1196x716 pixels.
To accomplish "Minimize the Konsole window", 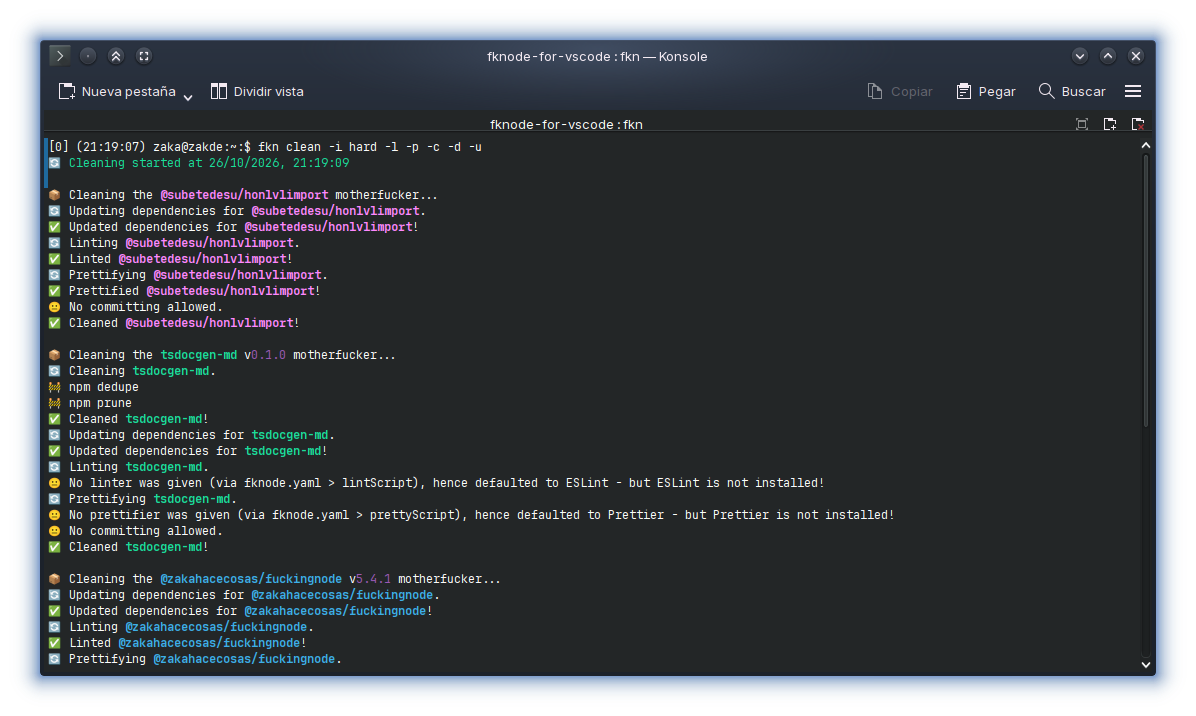I will 1079,56.
